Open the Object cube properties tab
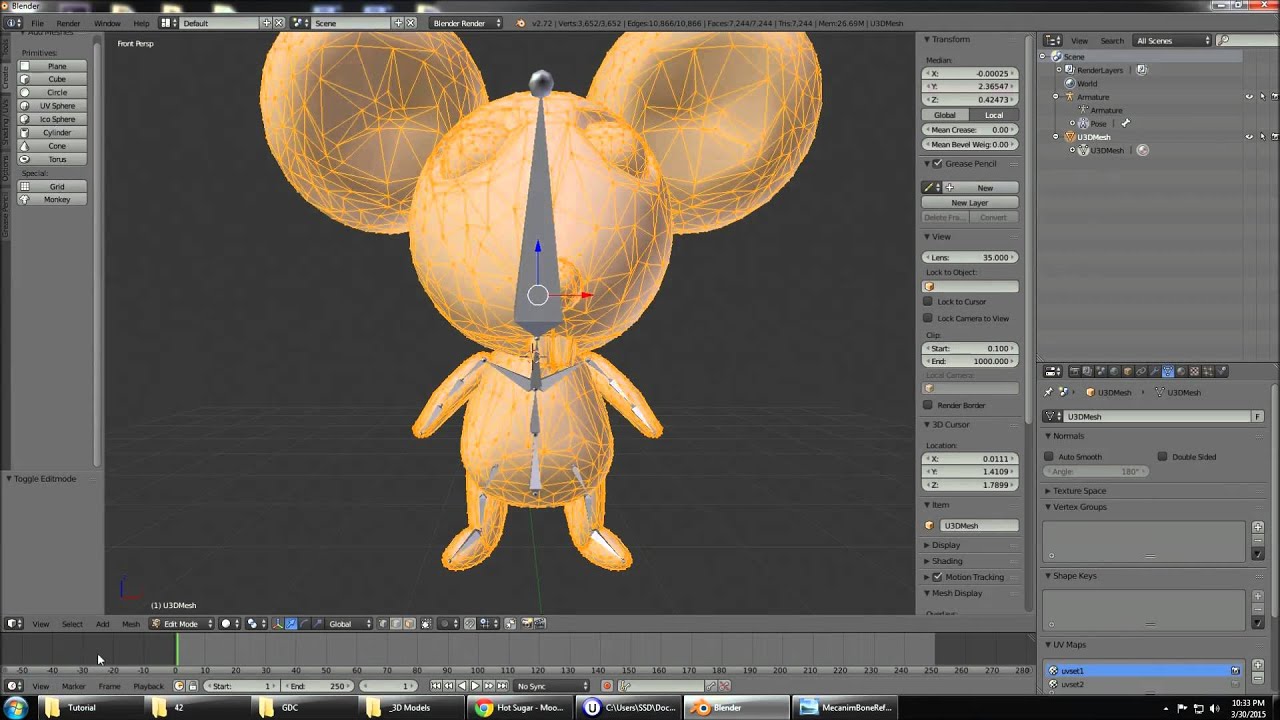The width and height of the screenshot is (1280, 720). pyautogui.click(x=1127, y=371)
